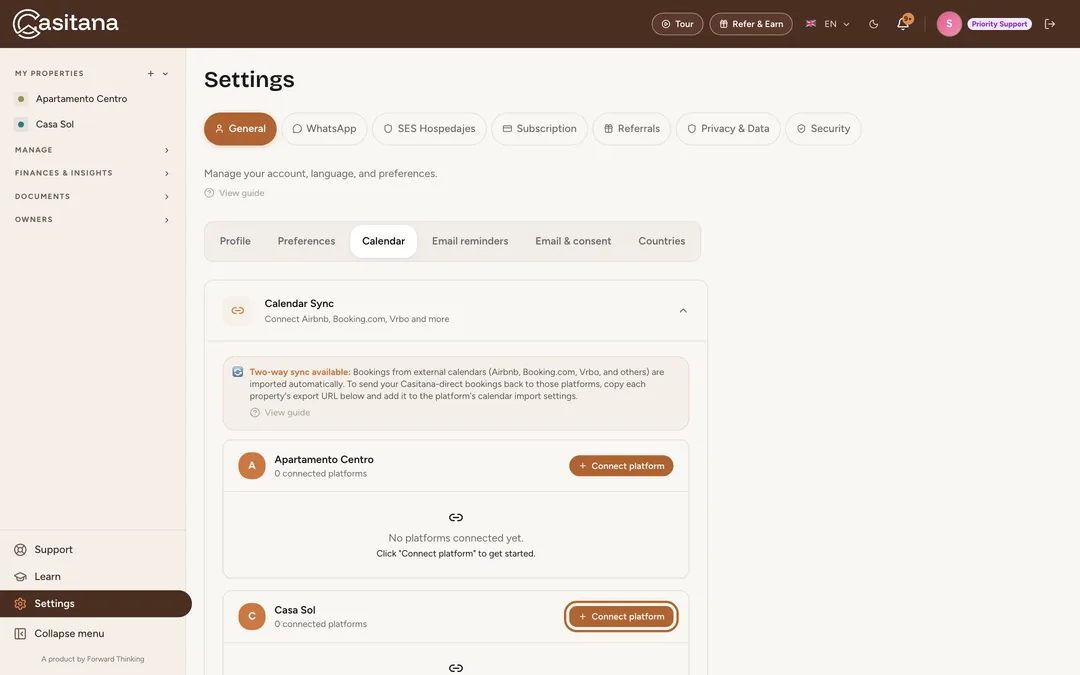Add a new property with plus icon
This screenshot has width=1080, height=675.
(x=150, y=74)
